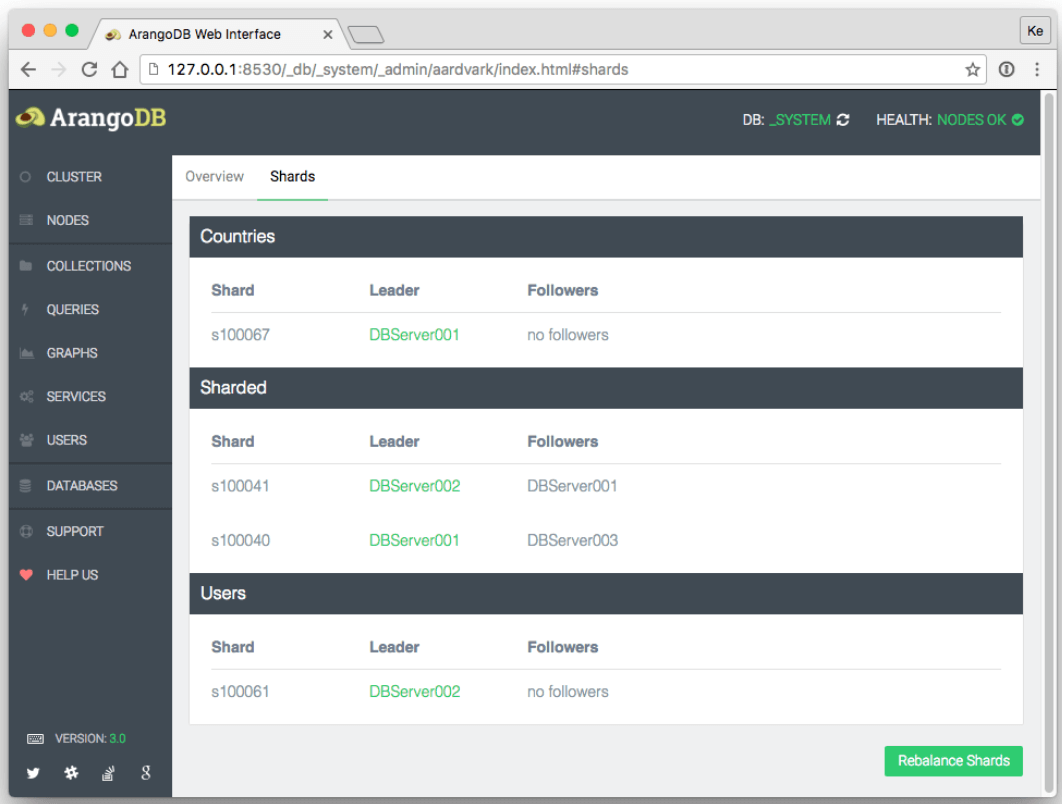Open the Collections view
The image size is (1062, 804).
pos(88,266)
